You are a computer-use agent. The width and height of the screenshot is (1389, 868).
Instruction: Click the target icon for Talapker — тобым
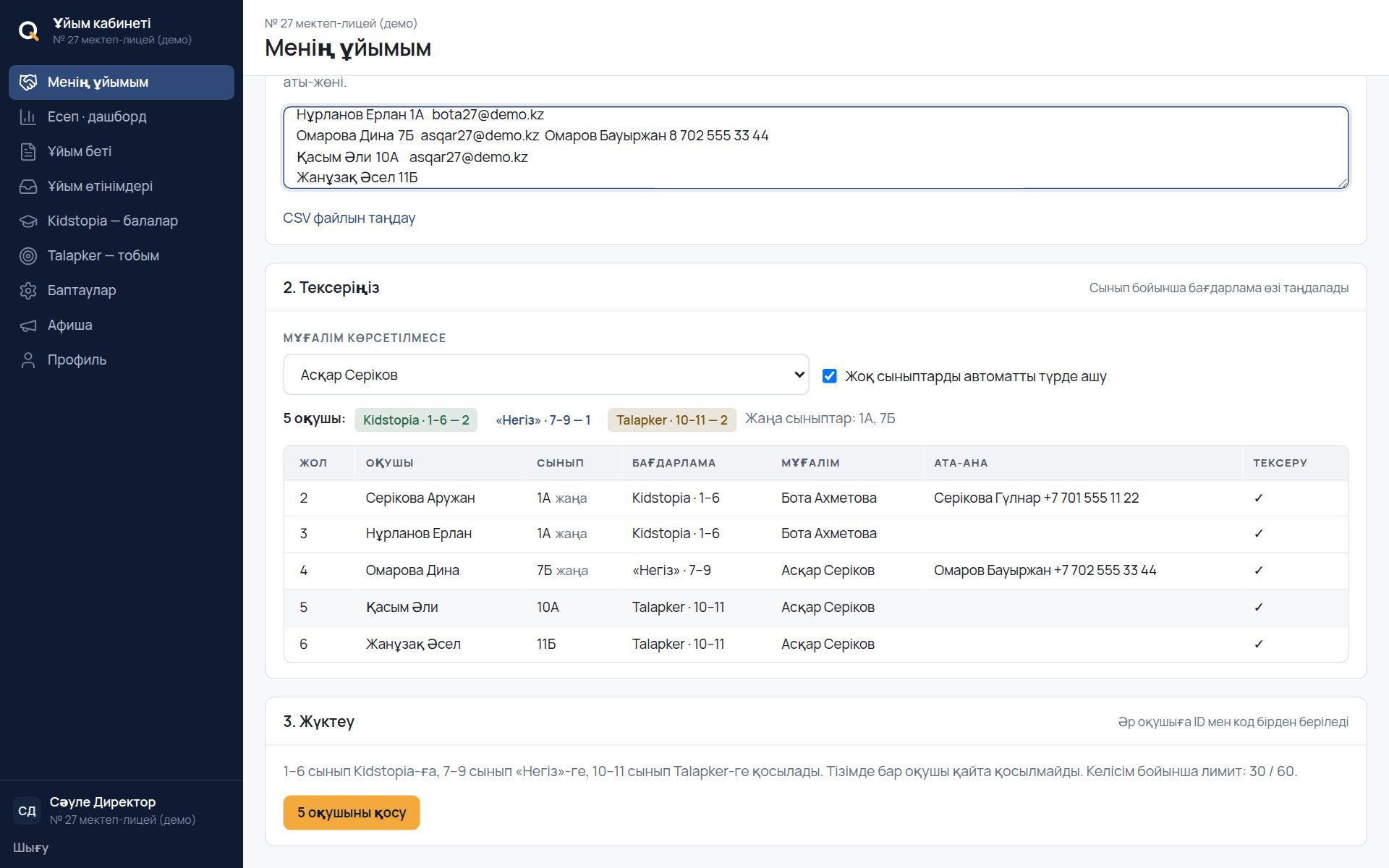pyautogui.click(x=28, y=256)
